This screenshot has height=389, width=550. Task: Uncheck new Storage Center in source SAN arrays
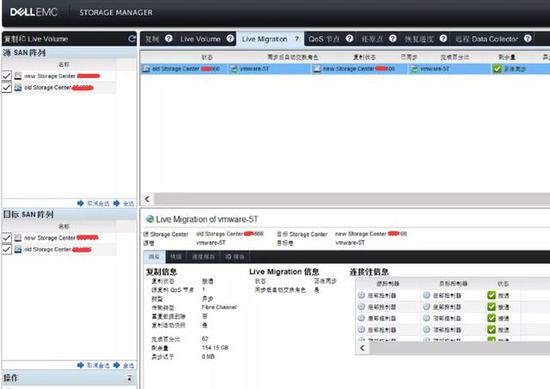7,76
